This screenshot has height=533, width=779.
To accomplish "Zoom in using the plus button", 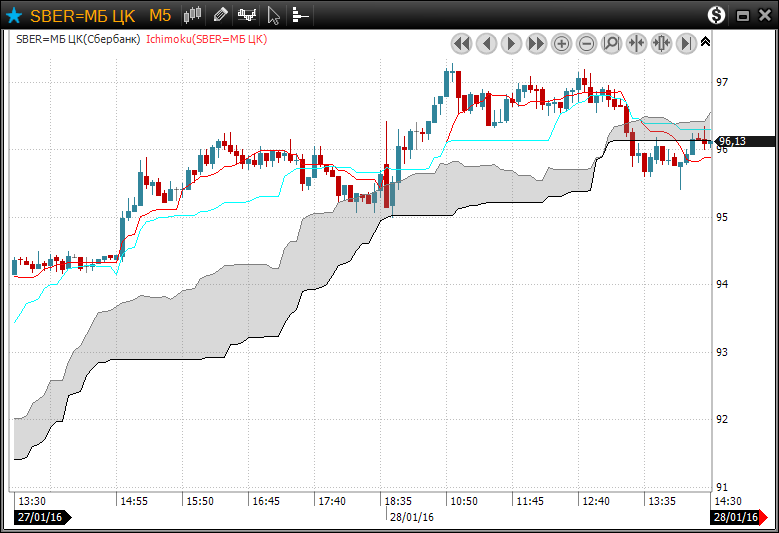I will [x=561, y=43].
